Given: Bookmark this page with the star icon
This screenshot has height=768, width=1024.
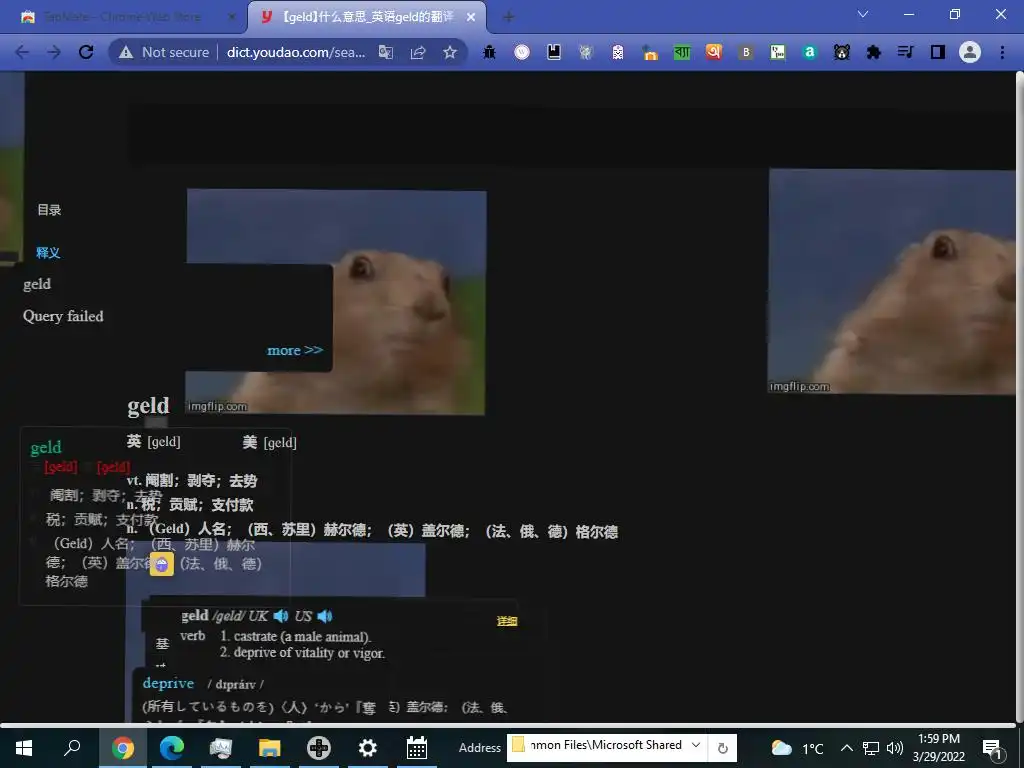Looking at the screenshot, I should [x=450, y=52].
